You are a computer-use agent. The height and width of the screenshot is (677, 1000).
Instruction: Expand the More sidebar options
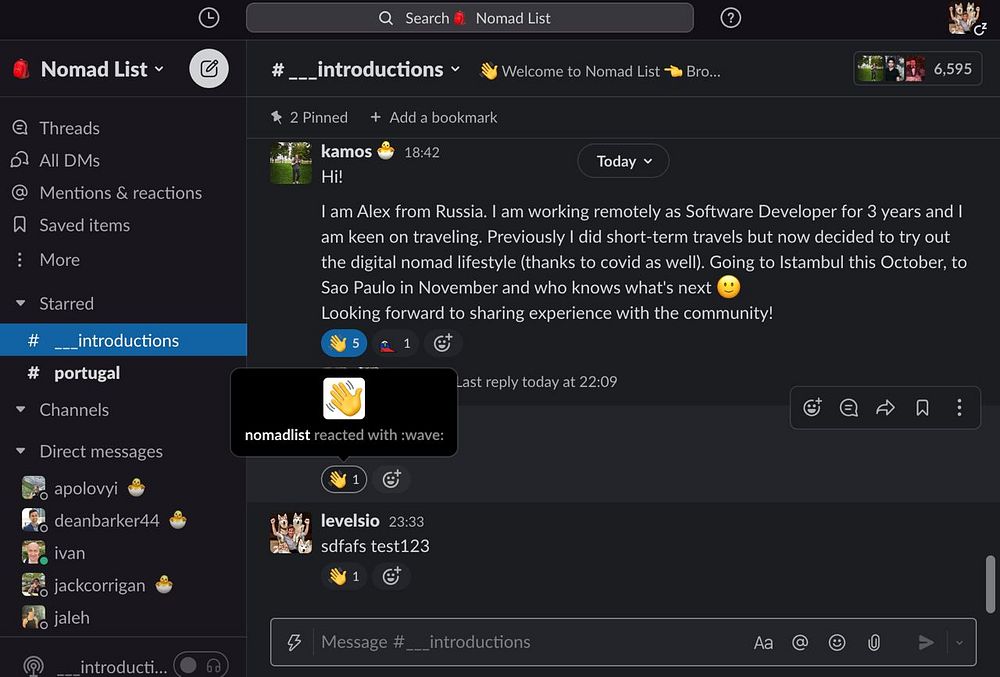point(123,259)
